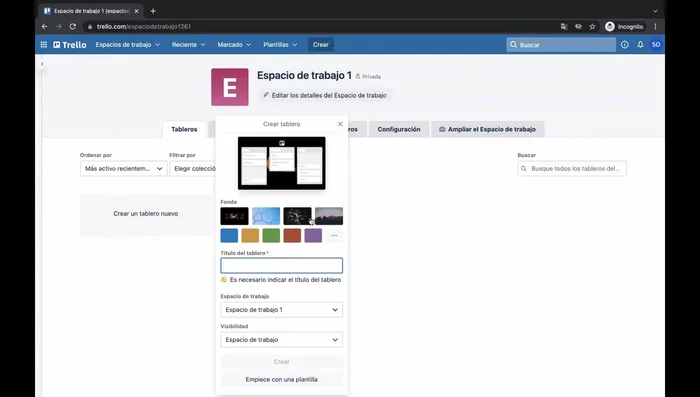Open Marcado dropdown menu
This screenshot has height=397, width=700.
234,45
